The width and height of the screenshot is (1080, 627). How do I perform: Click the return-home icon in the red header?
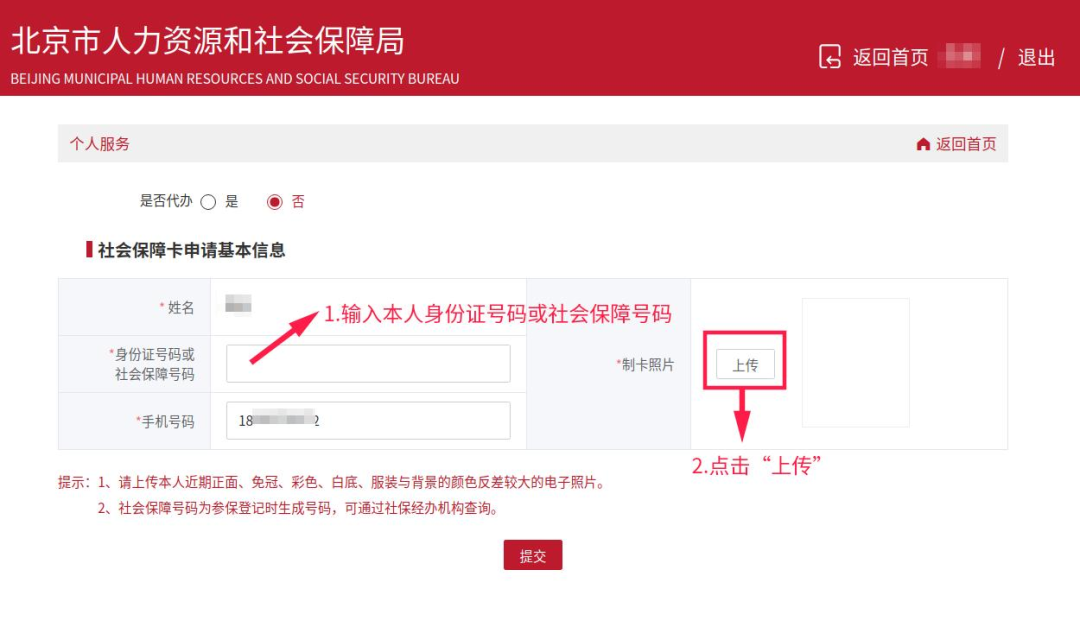[x=830, y=57]
